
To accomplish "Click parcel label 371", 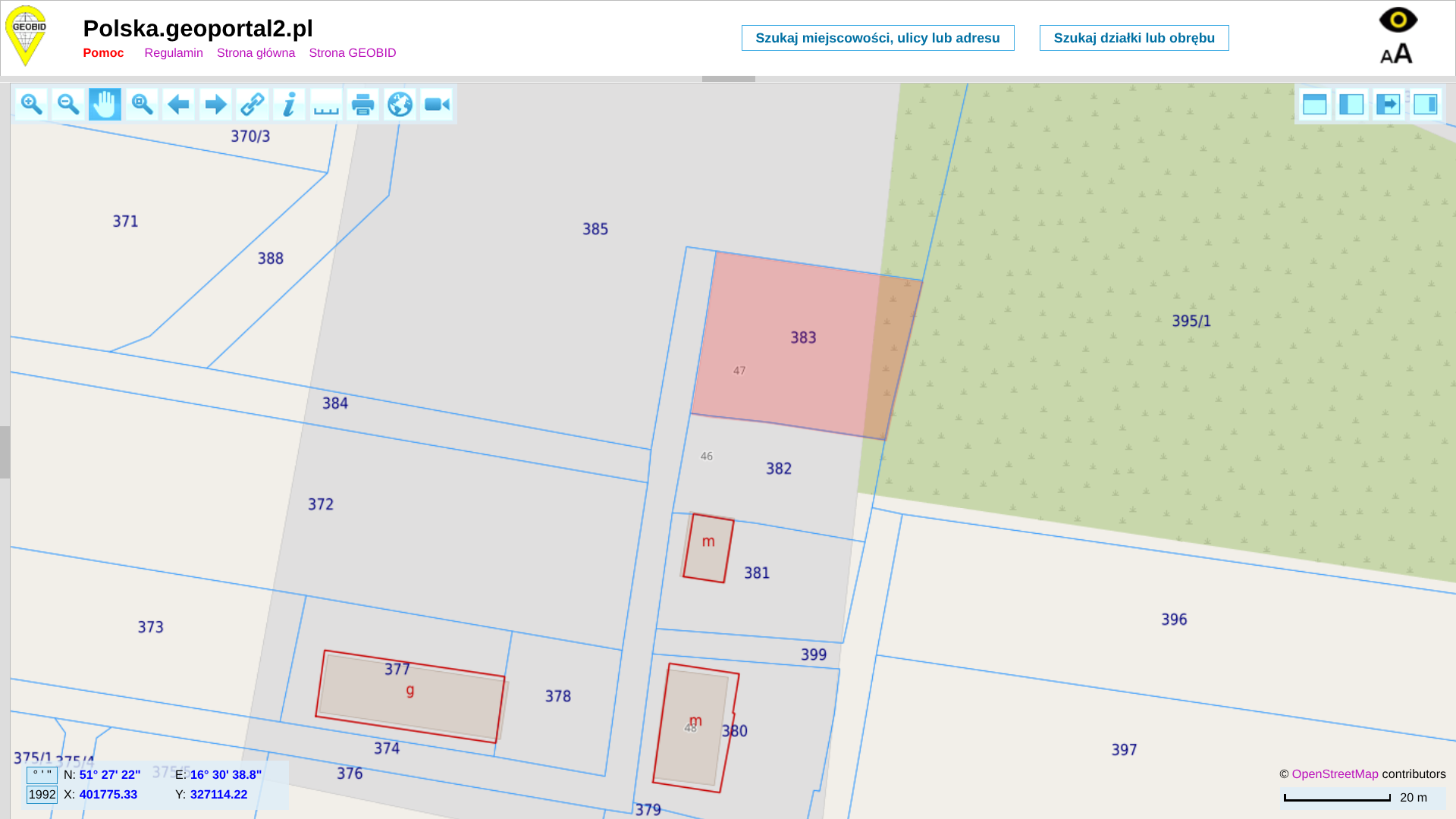I will click(126, 221).
